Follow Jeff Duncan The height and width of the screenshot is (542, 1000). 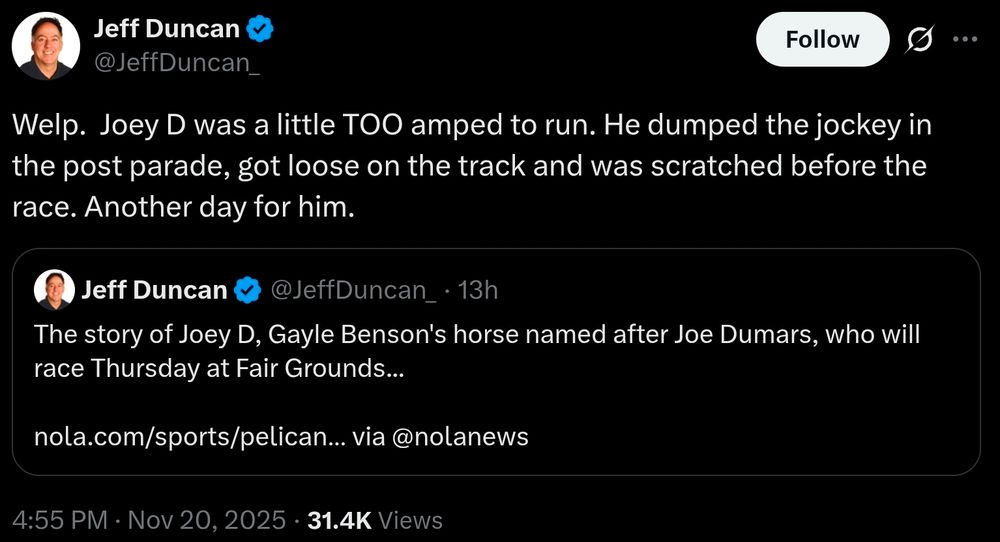[822, 40]
